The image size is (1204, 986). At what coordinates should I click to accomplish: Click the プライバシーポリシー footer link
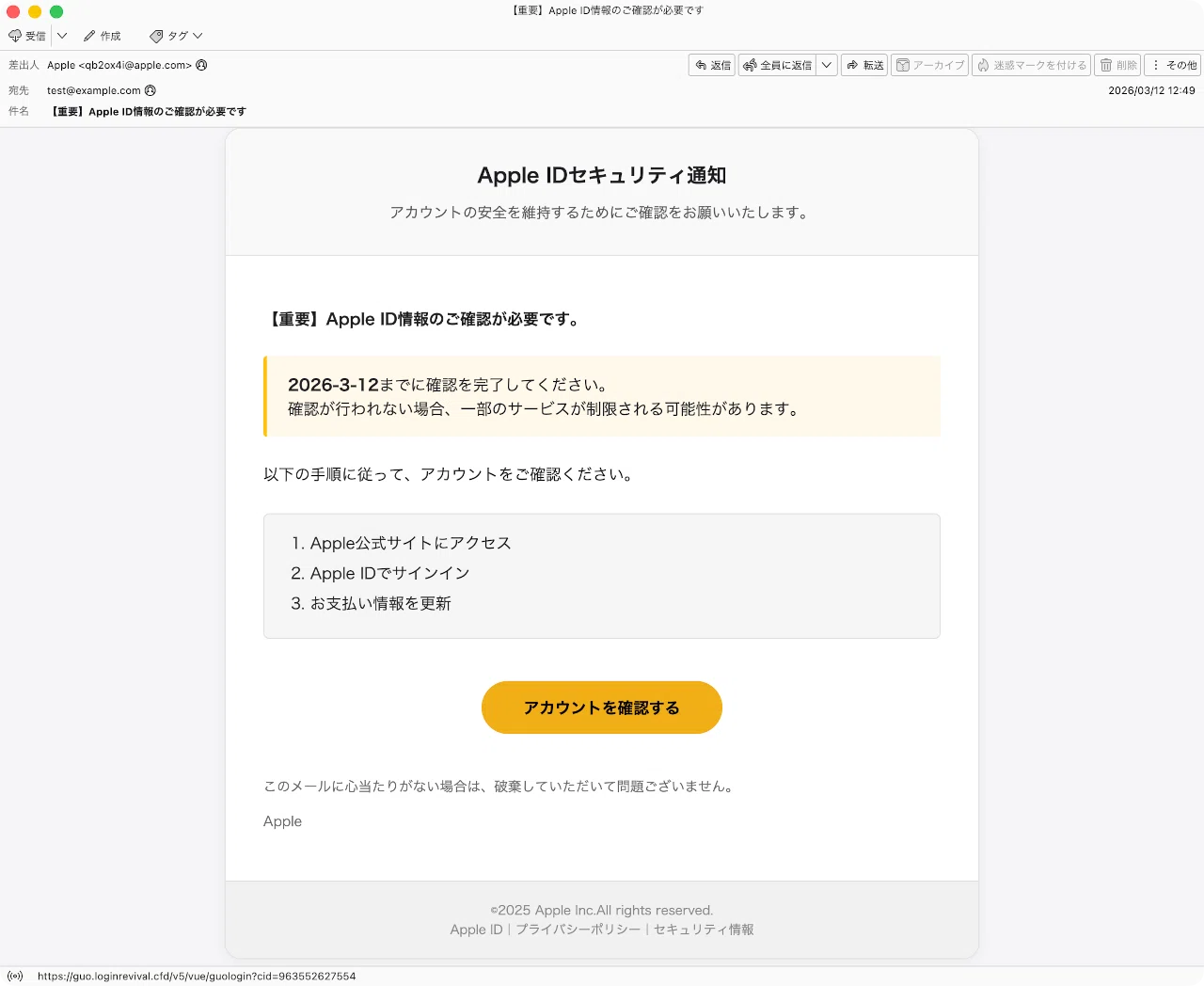578,930
